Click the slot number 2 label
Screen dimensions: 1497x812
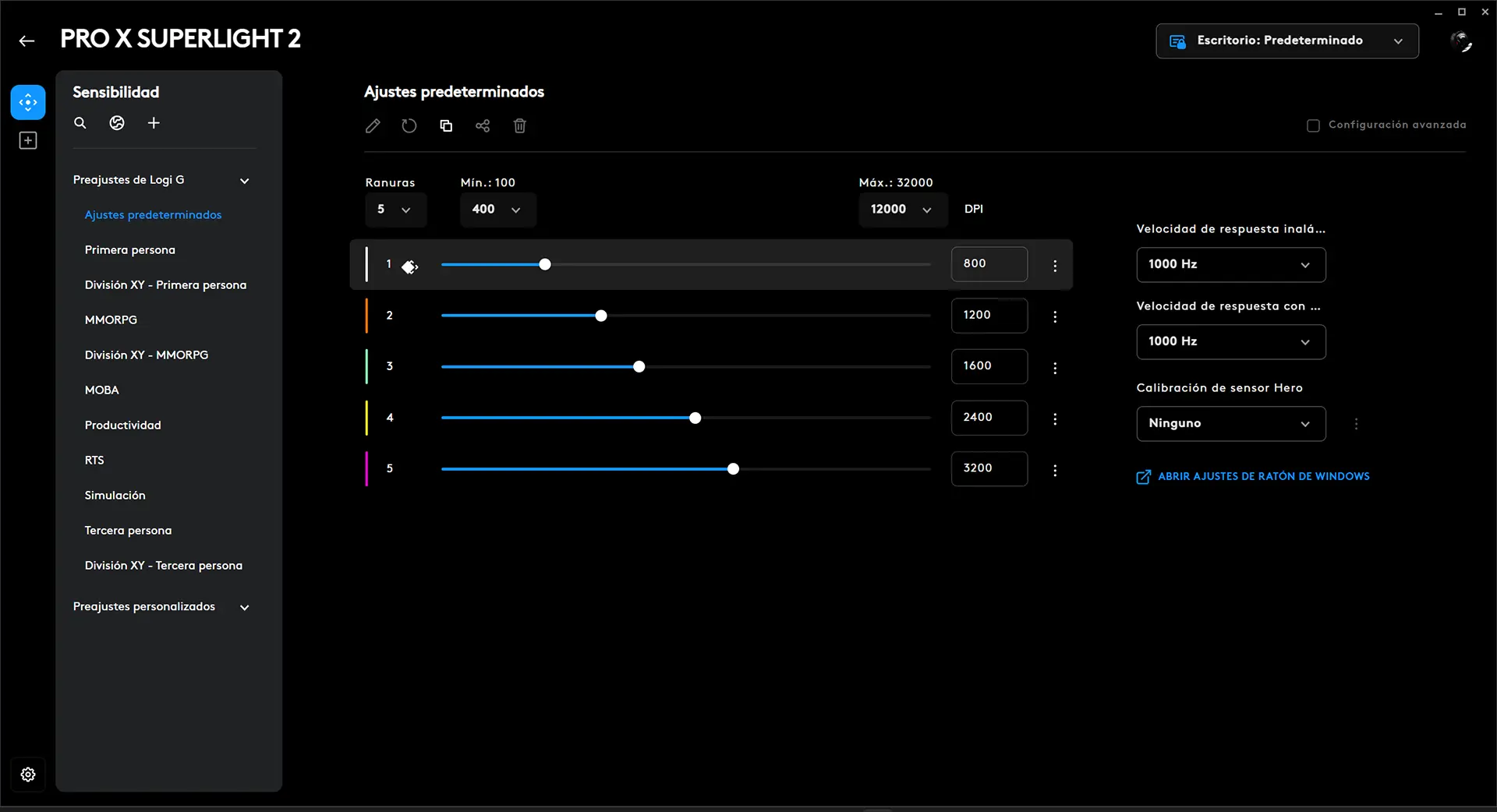[x=389, y=315]
